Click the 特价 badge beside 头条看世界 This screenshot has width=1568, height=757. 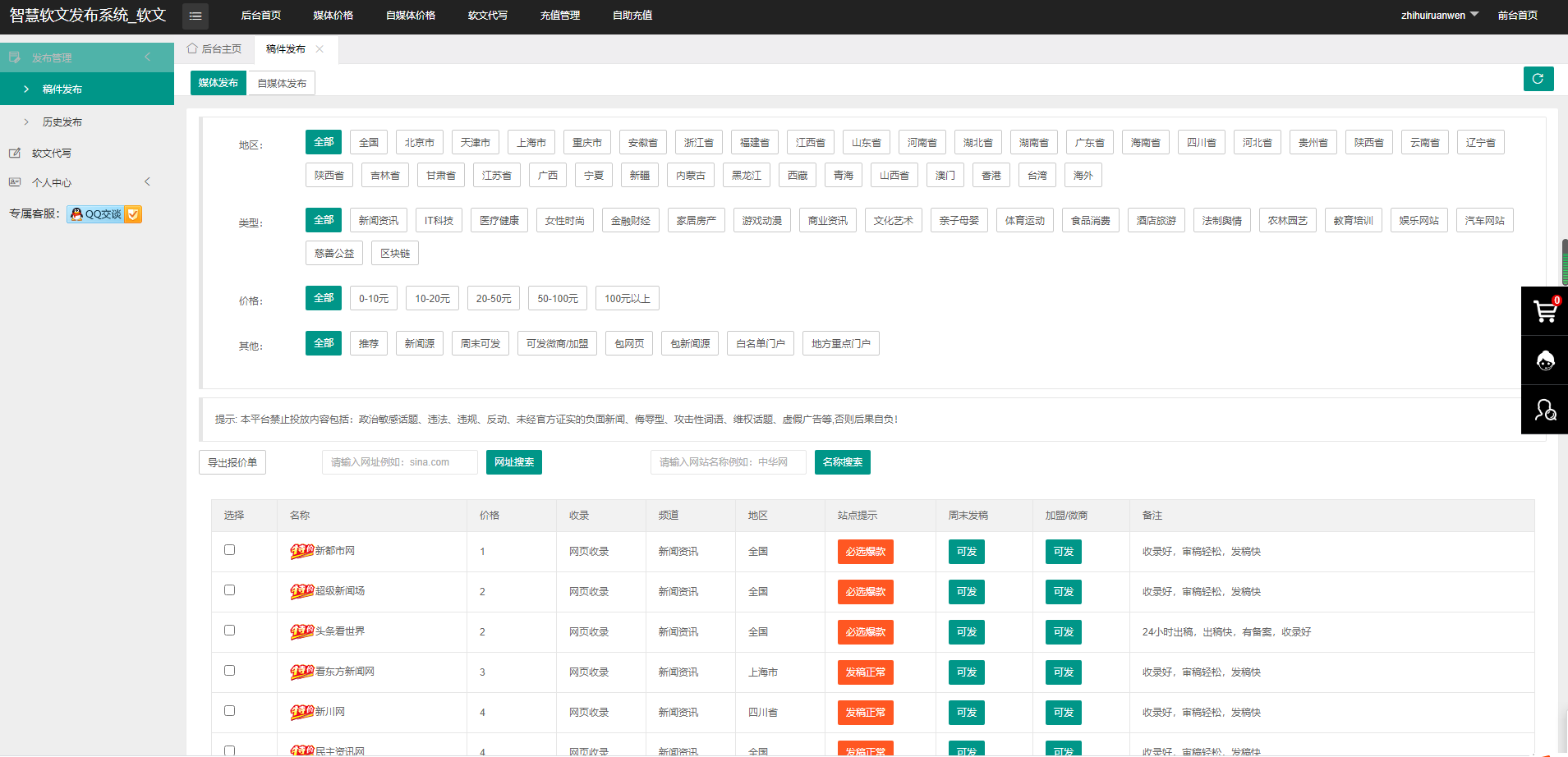pos(301,631)
